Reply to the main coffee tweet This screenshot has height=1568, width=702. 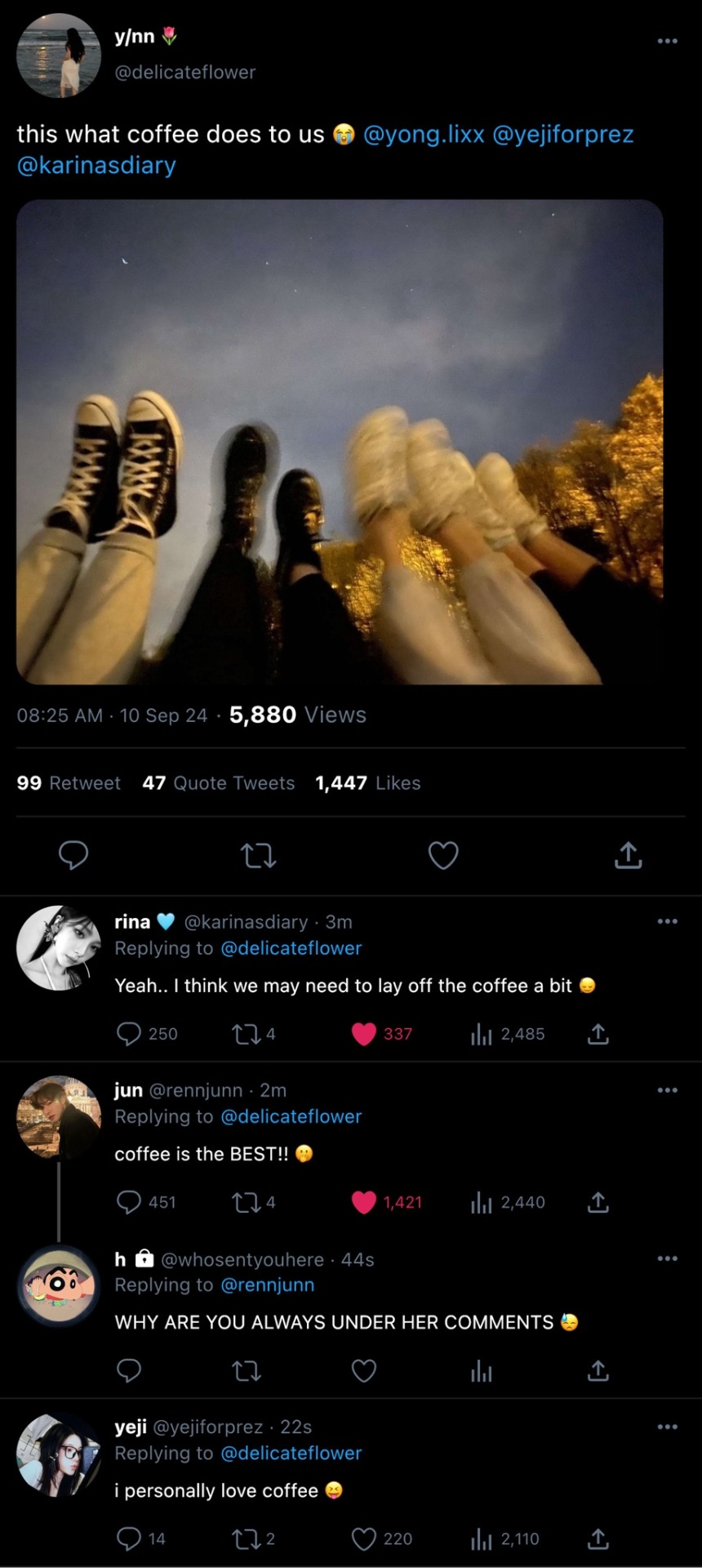(73, 855)
